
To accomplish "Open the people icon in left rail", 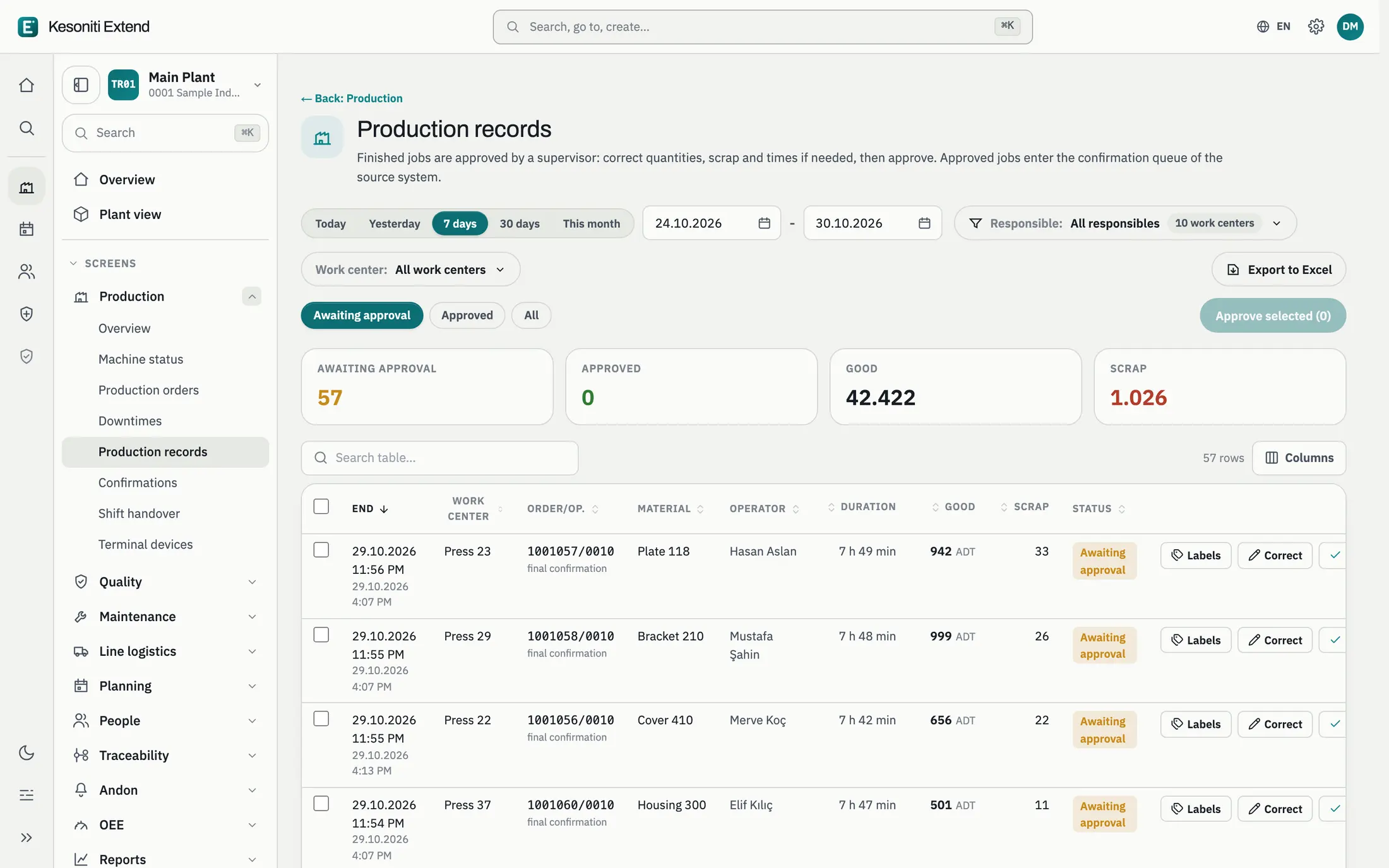I will click(27, 271).
